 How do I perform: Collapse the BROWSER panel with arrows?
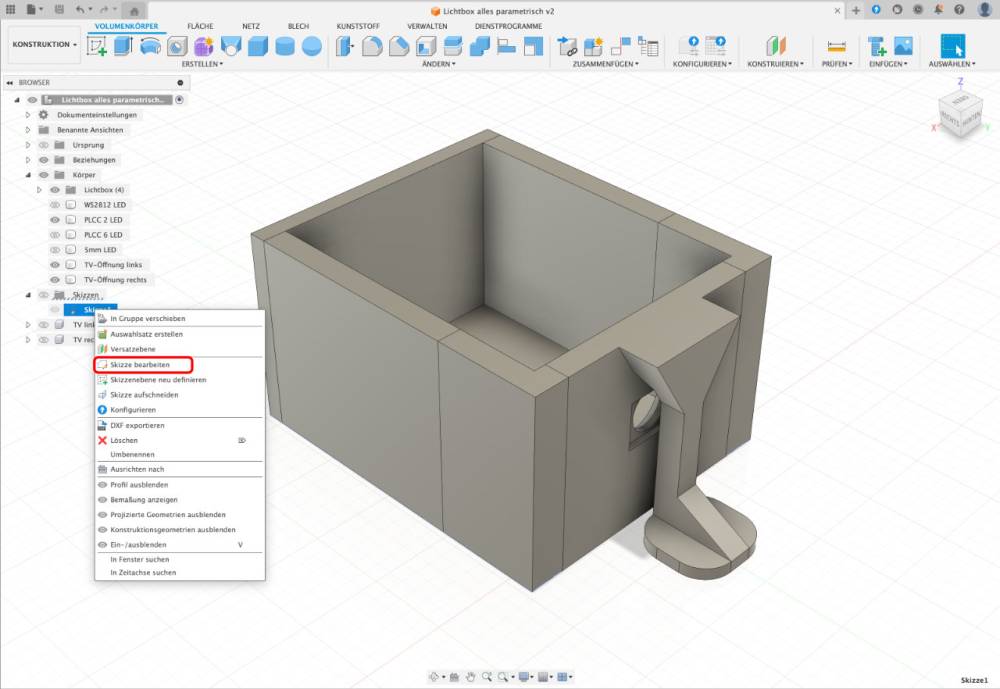click(x=10, y=83)
